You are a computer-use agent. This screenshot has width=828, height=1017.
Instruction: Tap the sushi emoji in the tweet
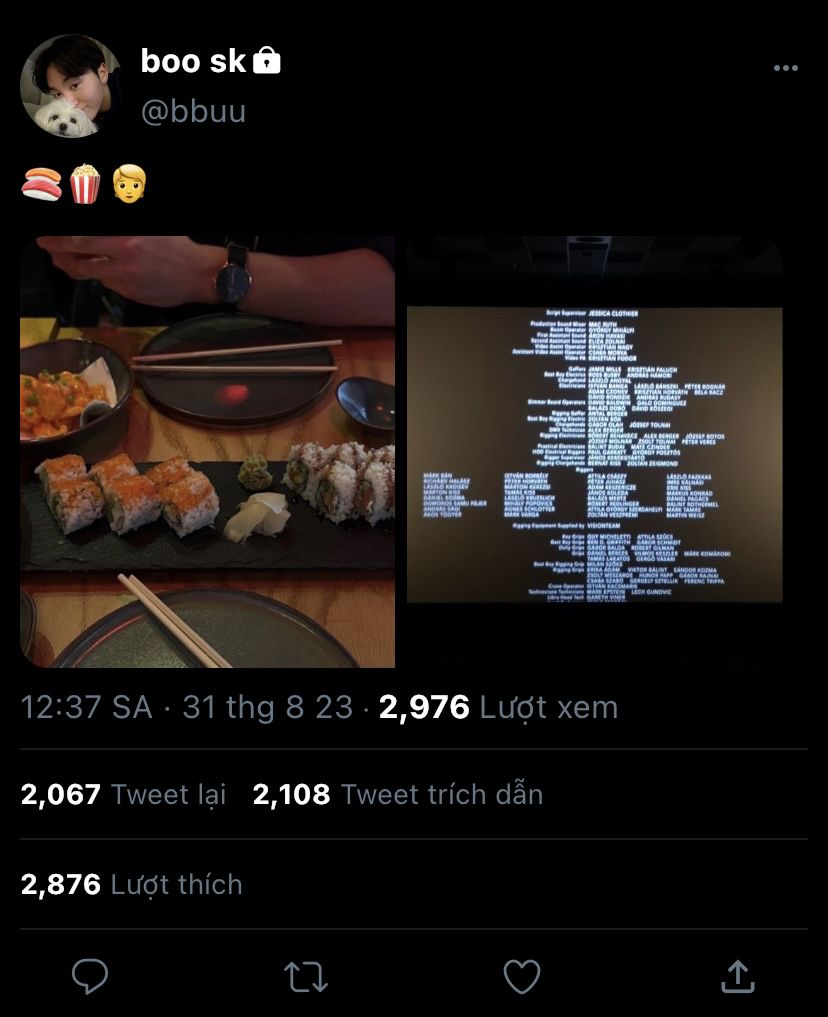coord(41,184)
